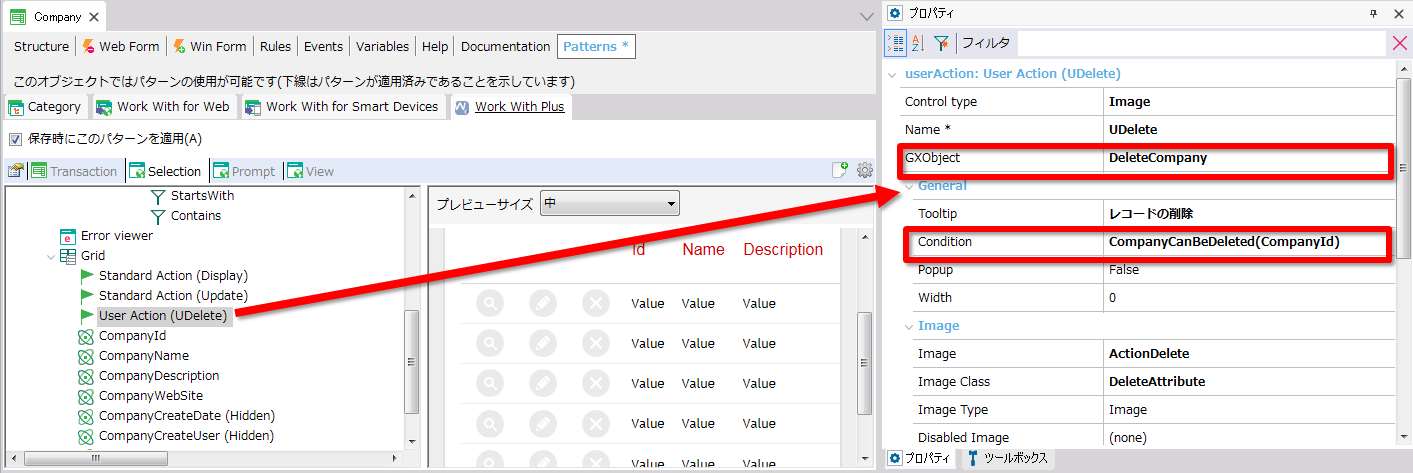Toggle the apply pattern on save checkbox
Viewport: 1413px width, 473px height.
(x=15, y=139)
